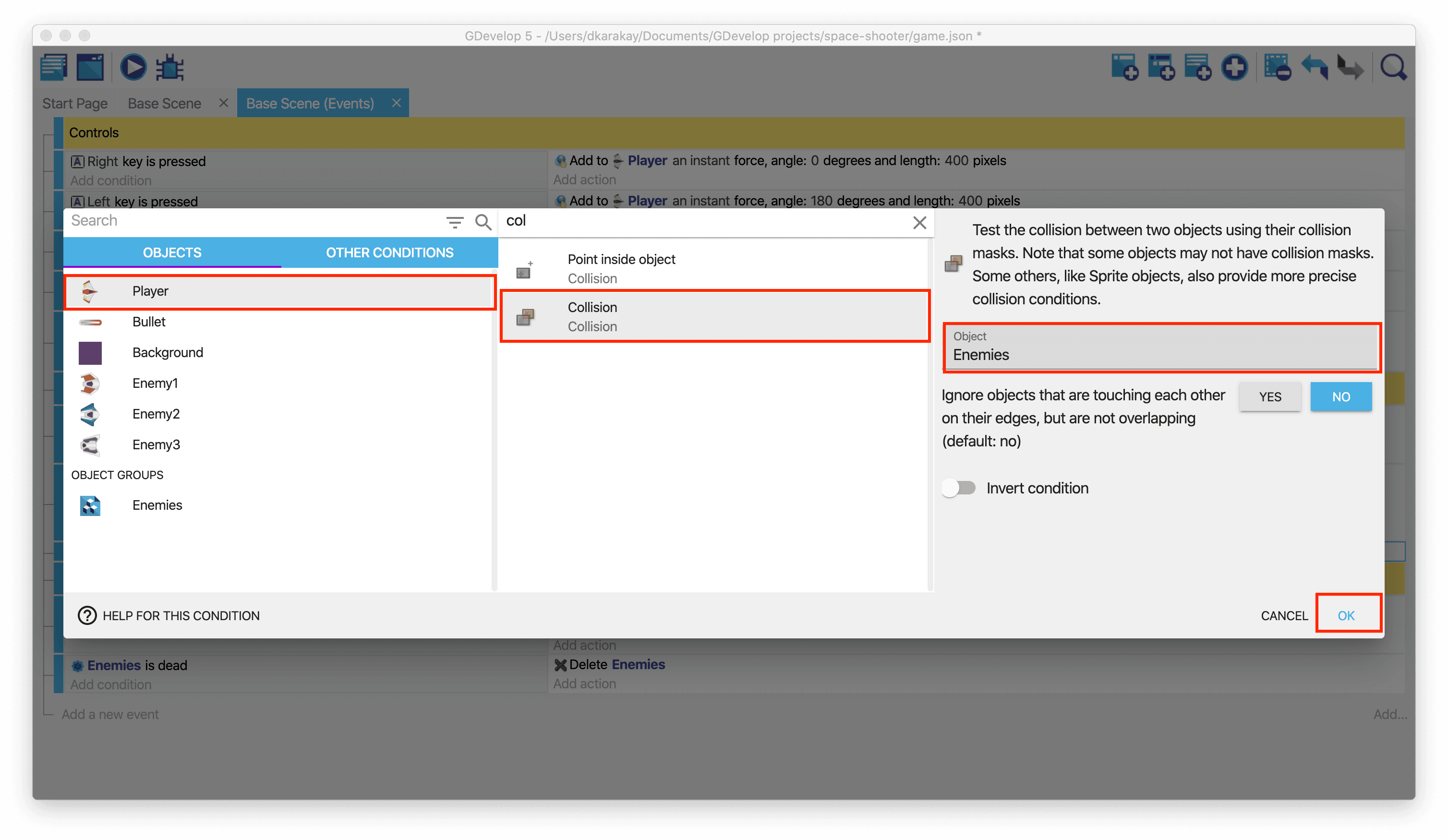Click the undo arrow icon

tap(1314, 68)
